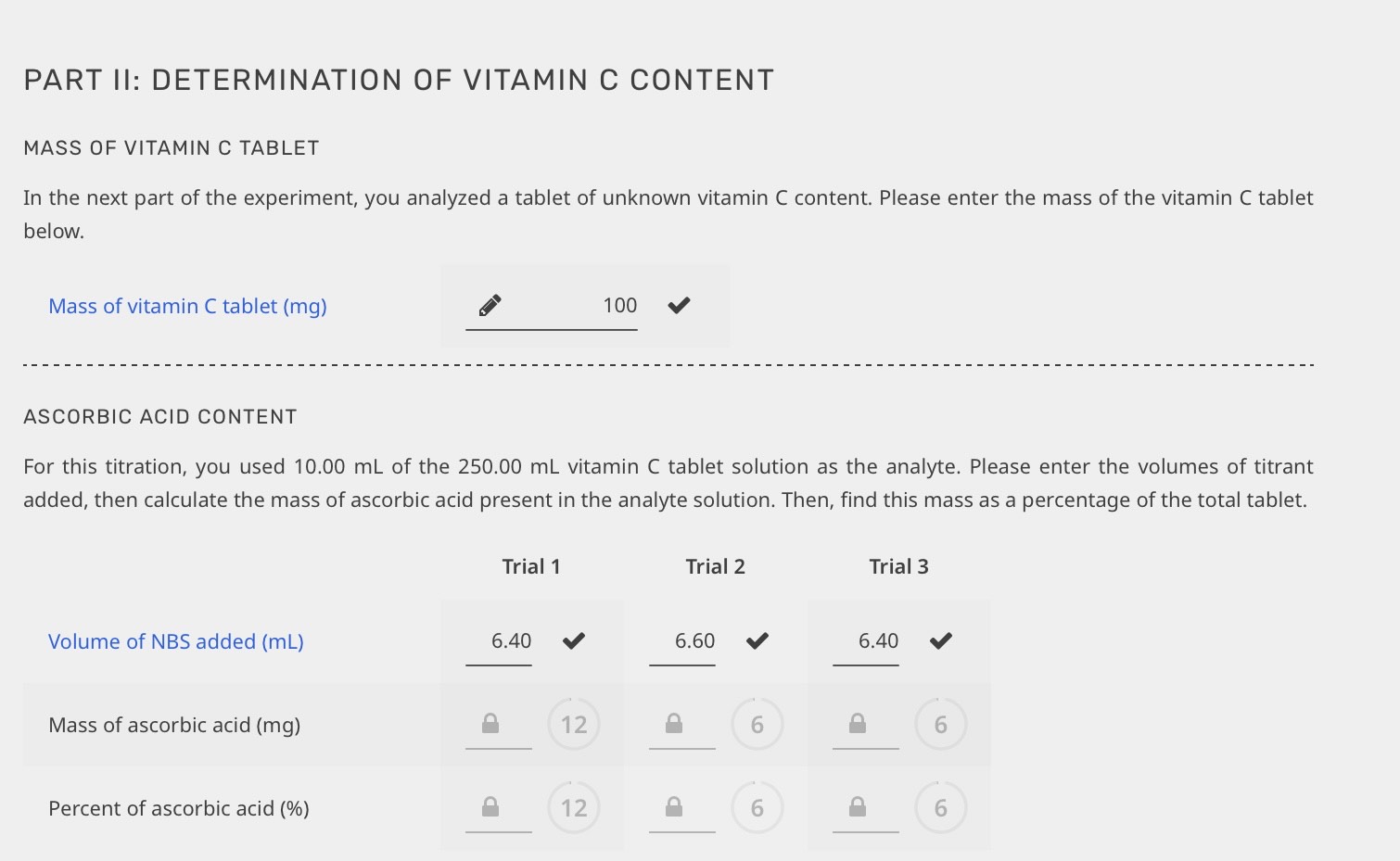Click the Trial 1 ascorbic acid mass lock icon

click(x=490, y=724)
